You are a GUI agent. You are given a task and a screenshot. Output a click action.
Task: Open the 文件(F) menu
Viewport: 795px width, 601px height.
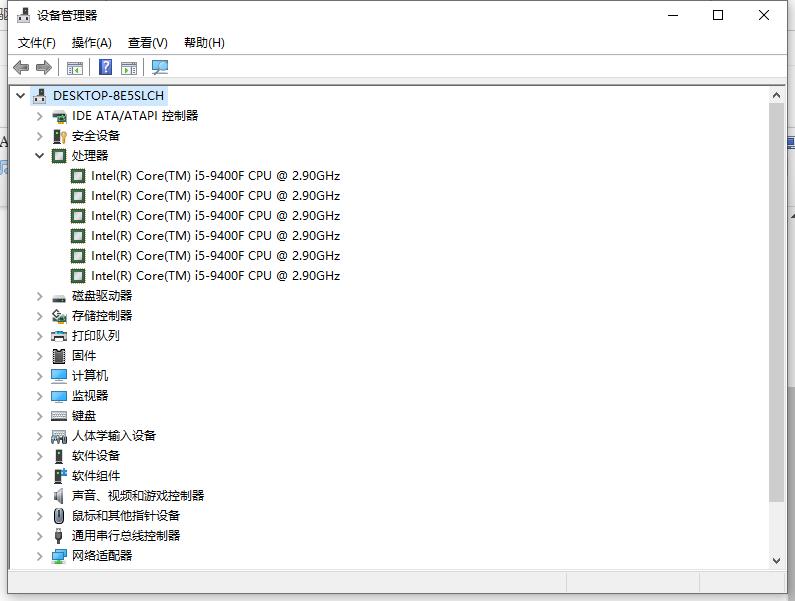pos(37,43)
